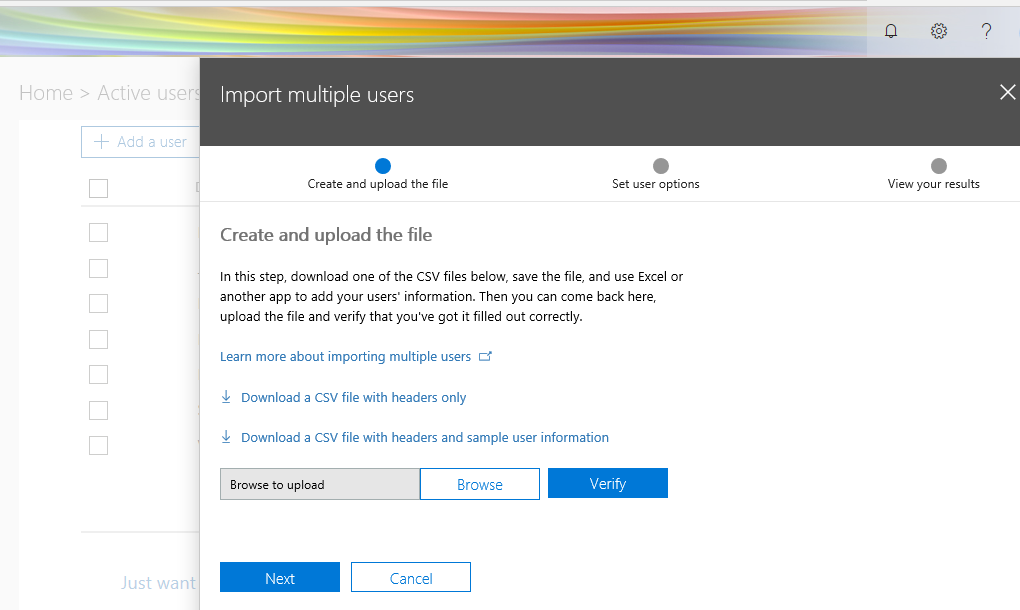Viewport: 1020px width, 610px height.
Task: Check the topmost user row checkbox
Action: tap(98, 232)
